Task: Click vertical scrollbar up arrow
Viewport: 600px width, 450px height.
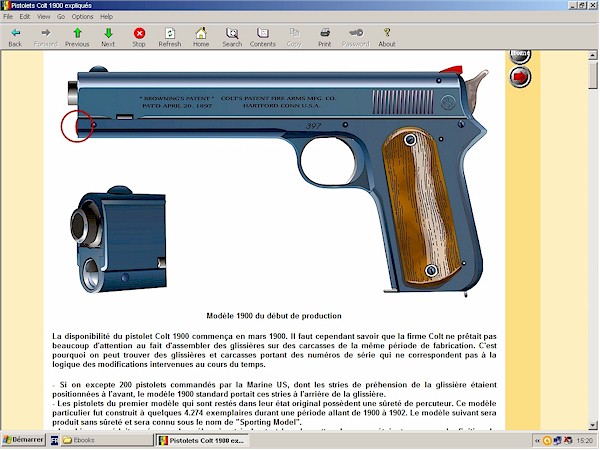Action: [593, 55]
